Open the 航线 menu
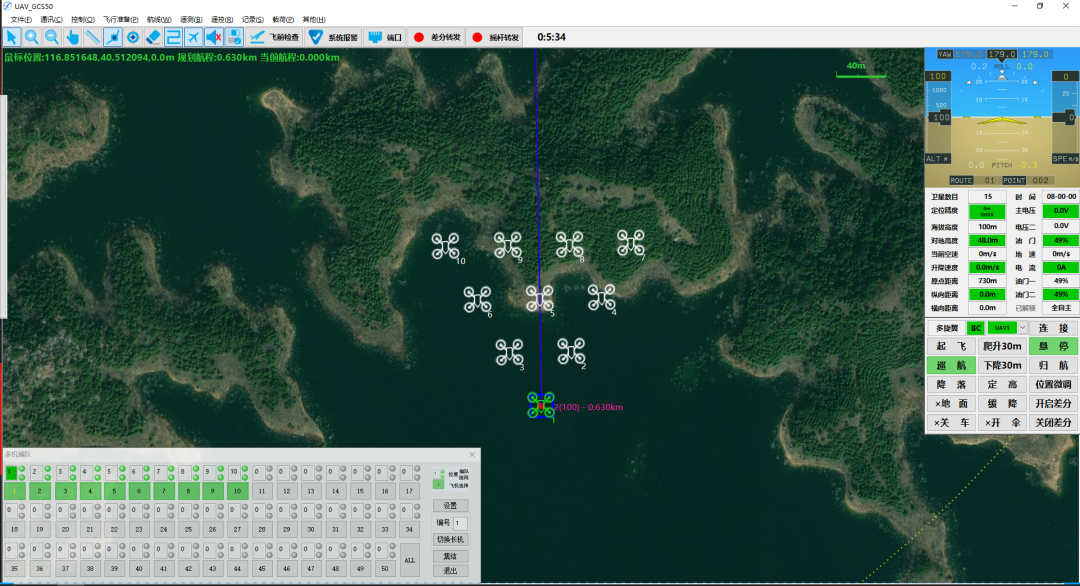Viewport: 1080px width, 586px height. [x=158, y=19]
